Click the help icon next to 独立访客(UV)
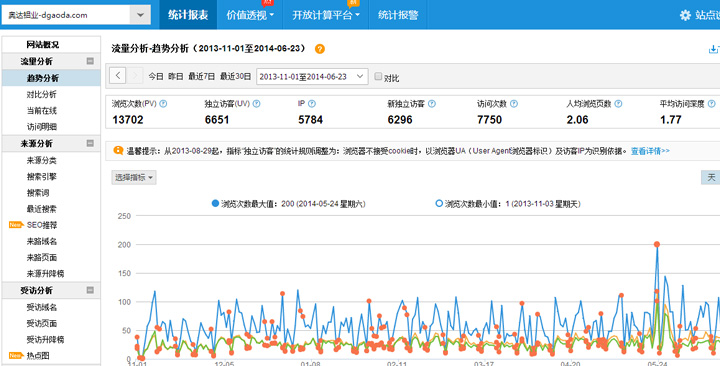This screenshot has width=720, height=366. (x=257, y=104)
